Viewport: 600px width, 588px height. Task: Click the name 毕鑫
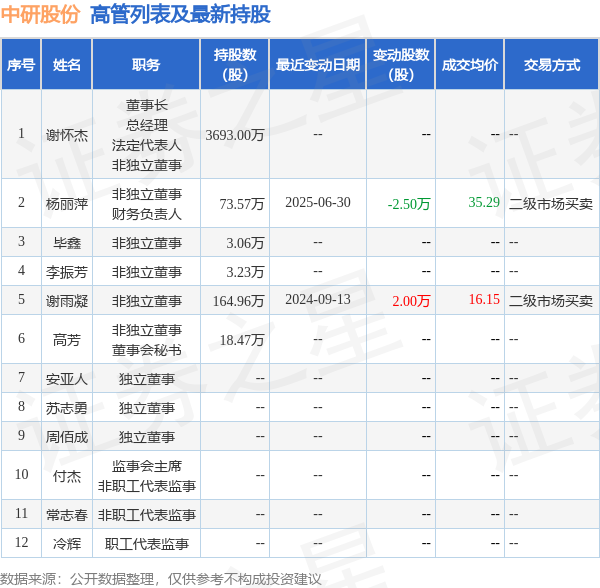pyautogui.click(x=67, y=243)
